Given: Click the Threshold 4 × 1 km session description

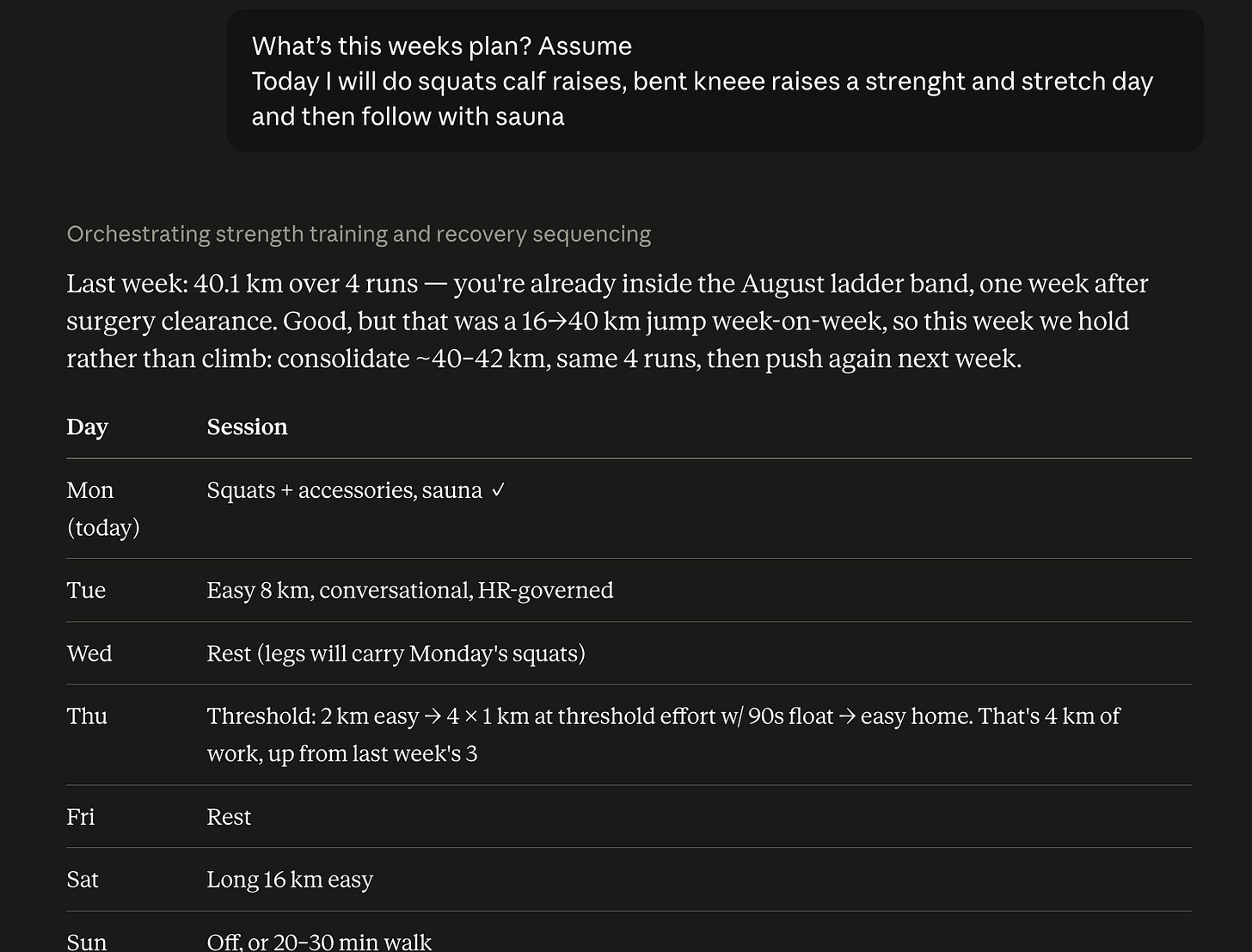Looking at the screenshot, I should (663, 734).
